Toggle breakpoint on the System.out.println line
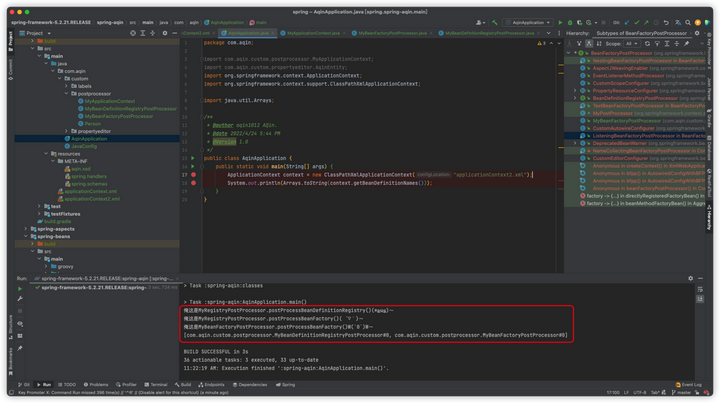 (194, 183)
